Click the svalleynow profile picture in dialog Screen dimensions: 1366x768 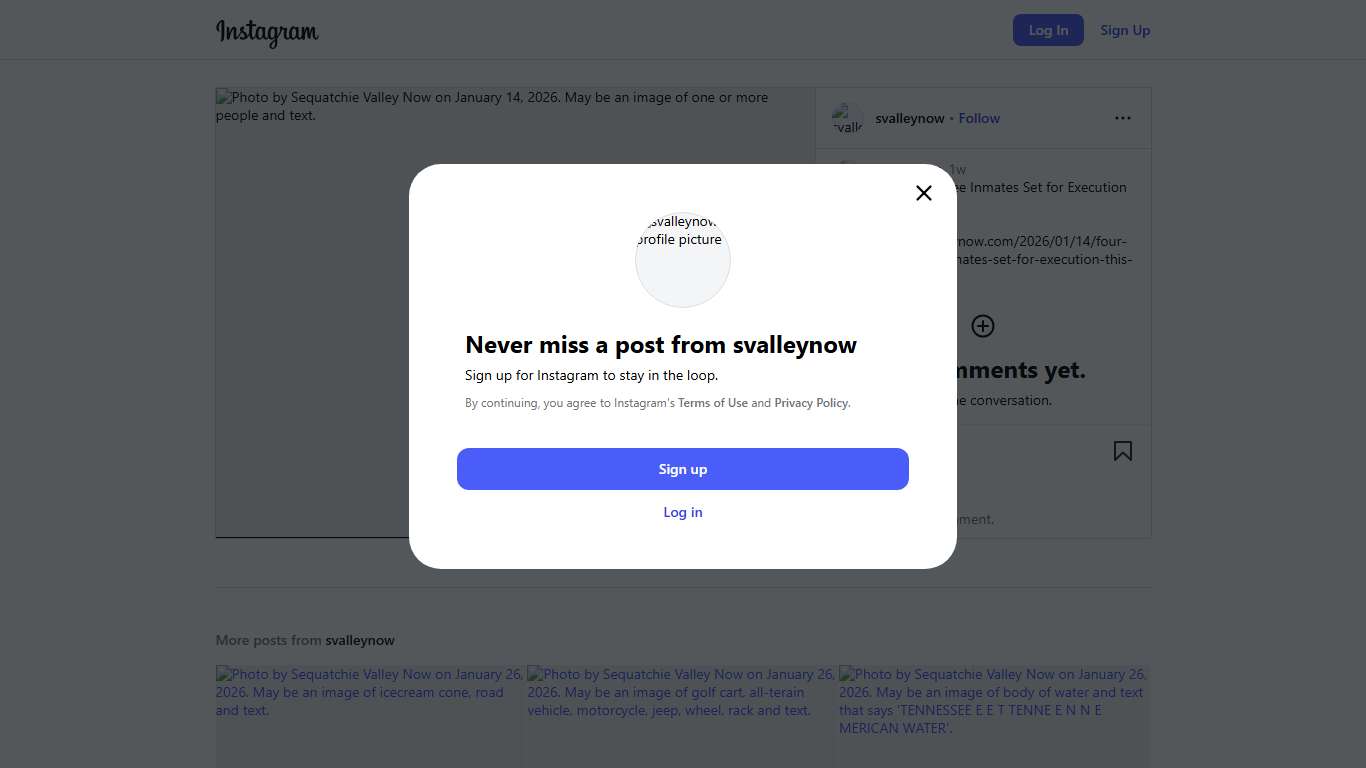pos(683,259)
